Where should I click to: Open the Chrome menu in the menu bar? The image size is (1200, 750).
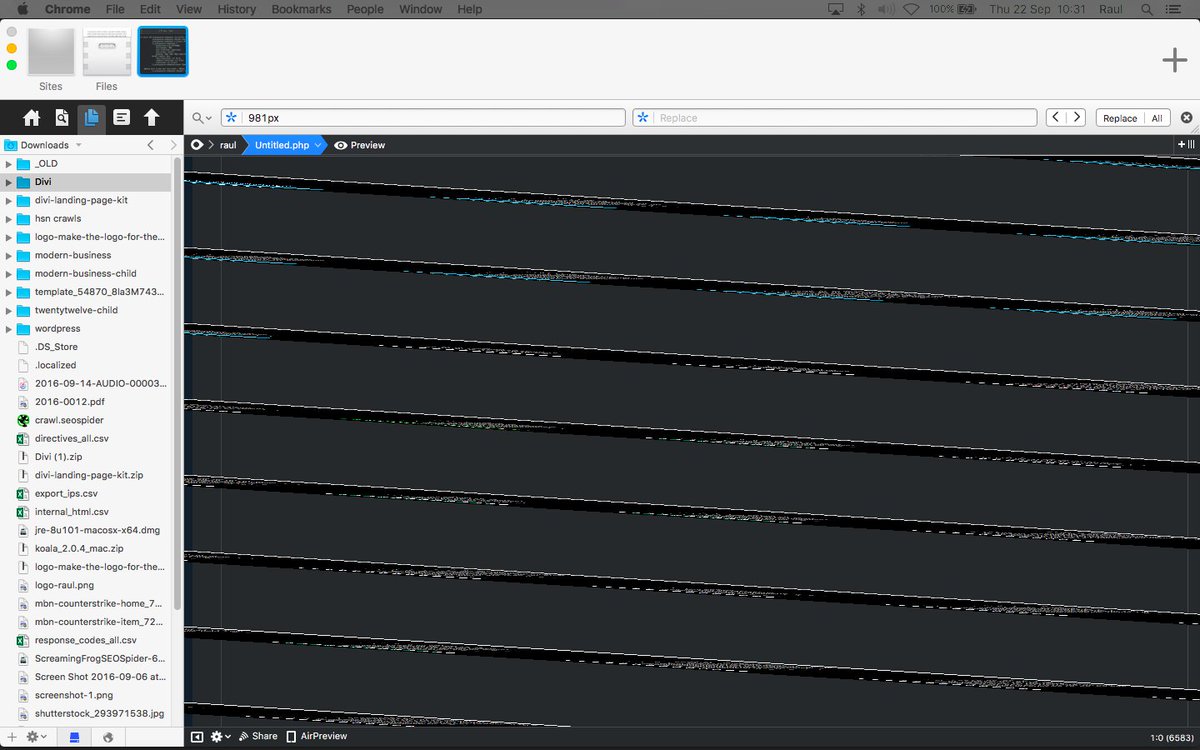click(x=66, y=9)
